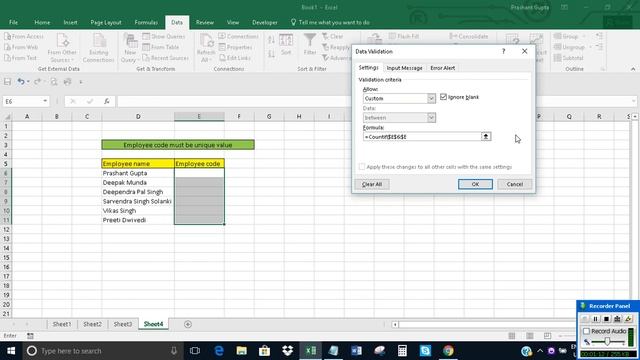
Task: Switch to the Sheet3 tab
Action: [122, 324]
